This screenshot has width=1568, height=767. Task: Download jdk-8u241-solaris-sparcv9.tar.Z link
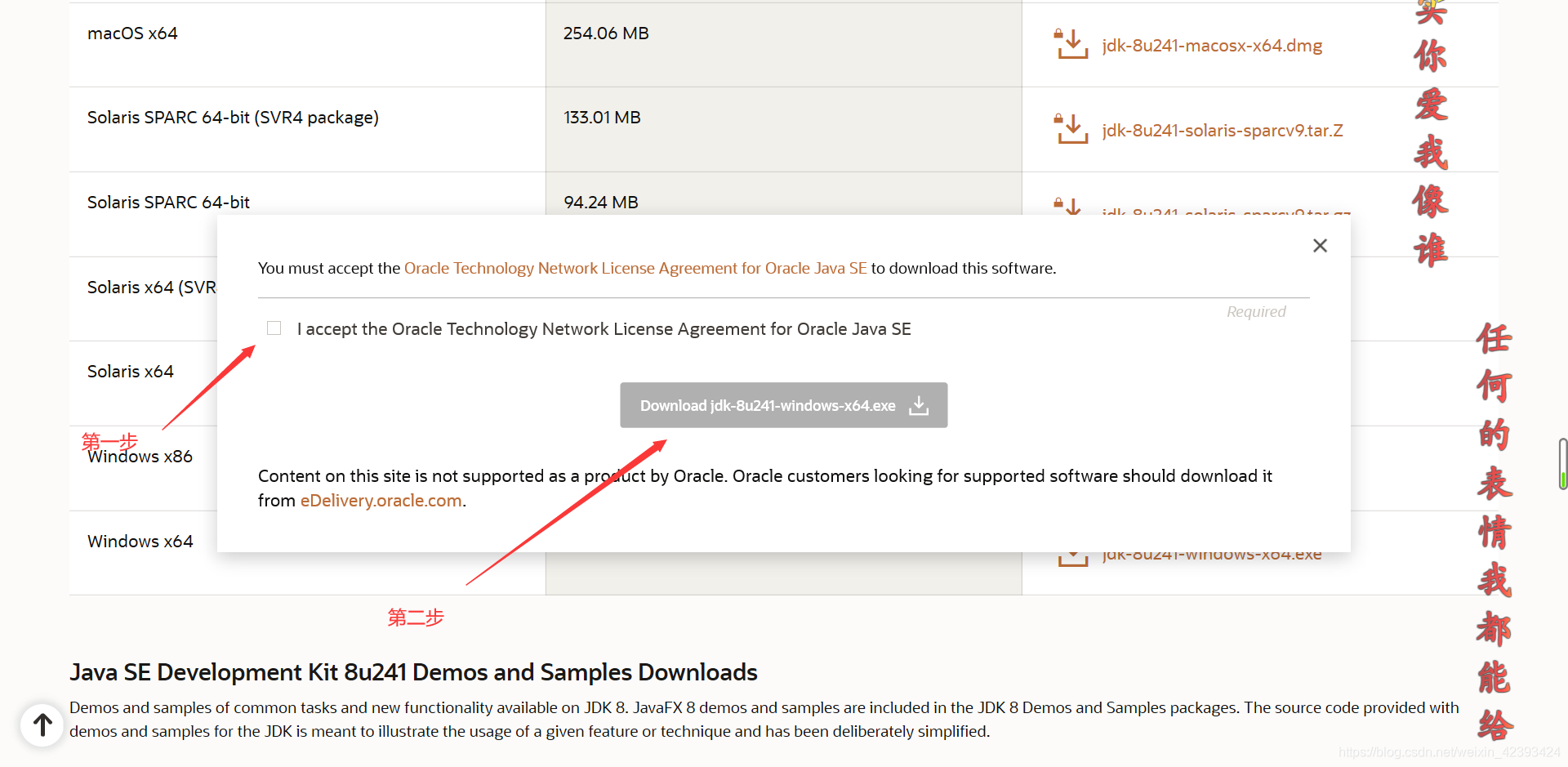click(x=1223, y=131)
